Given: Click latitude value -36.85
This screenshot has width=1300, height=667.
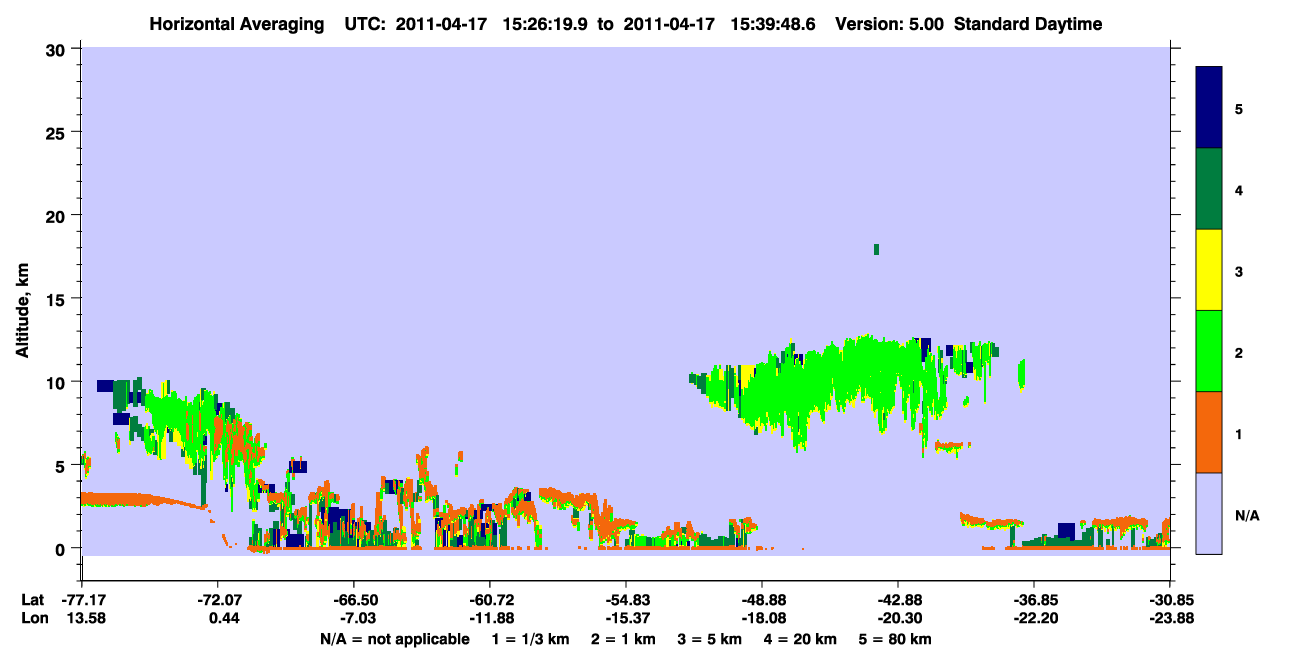Looking at the screenshot, I should (x=1034, y=599).
